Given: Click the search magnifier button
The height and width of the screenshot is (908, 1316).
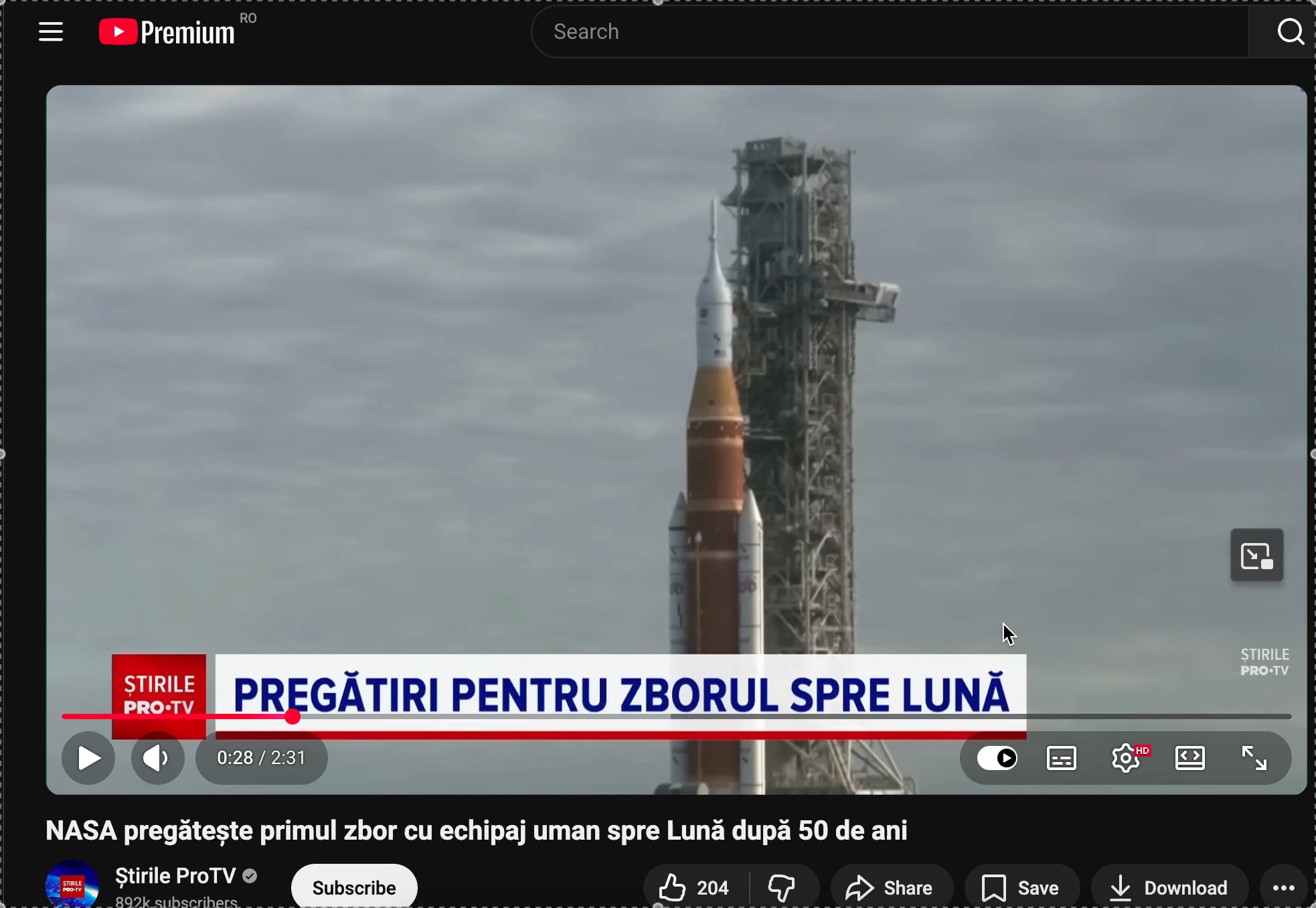Looking at the screenshot, I should point(1289,31).
